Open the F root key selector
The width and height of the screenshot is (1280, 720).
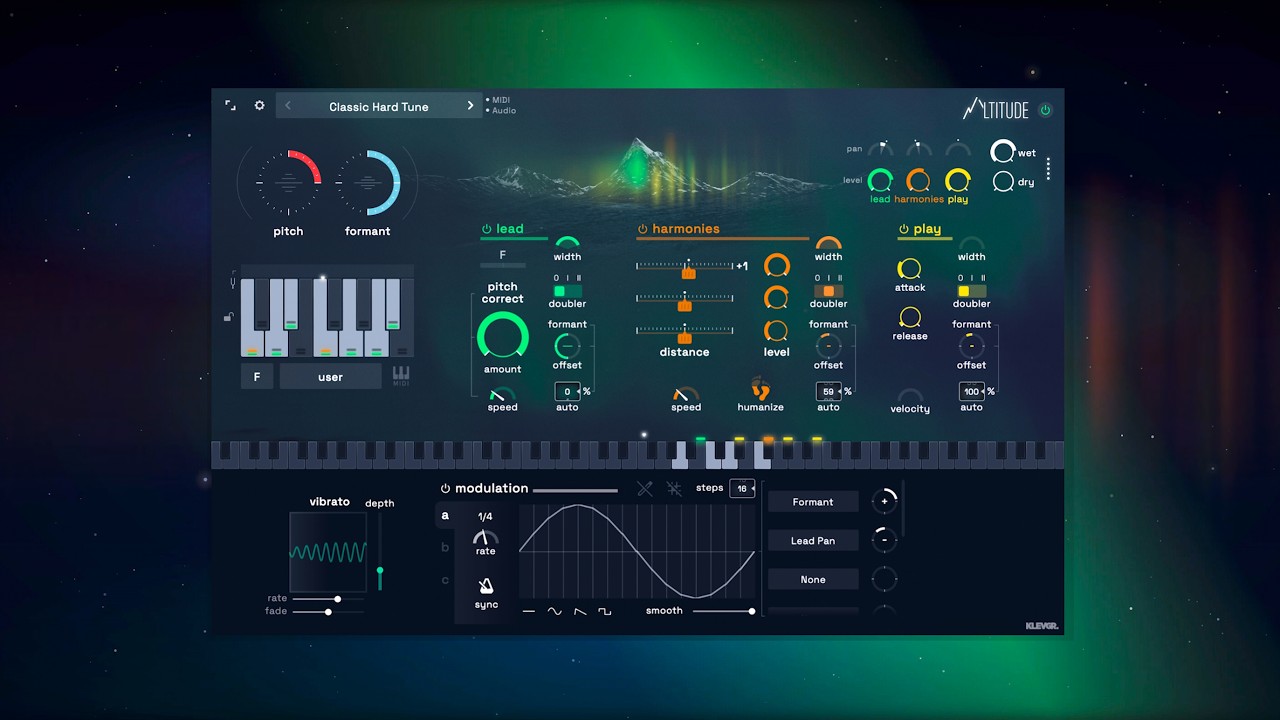pyautogui.click(x=257, y=377)
